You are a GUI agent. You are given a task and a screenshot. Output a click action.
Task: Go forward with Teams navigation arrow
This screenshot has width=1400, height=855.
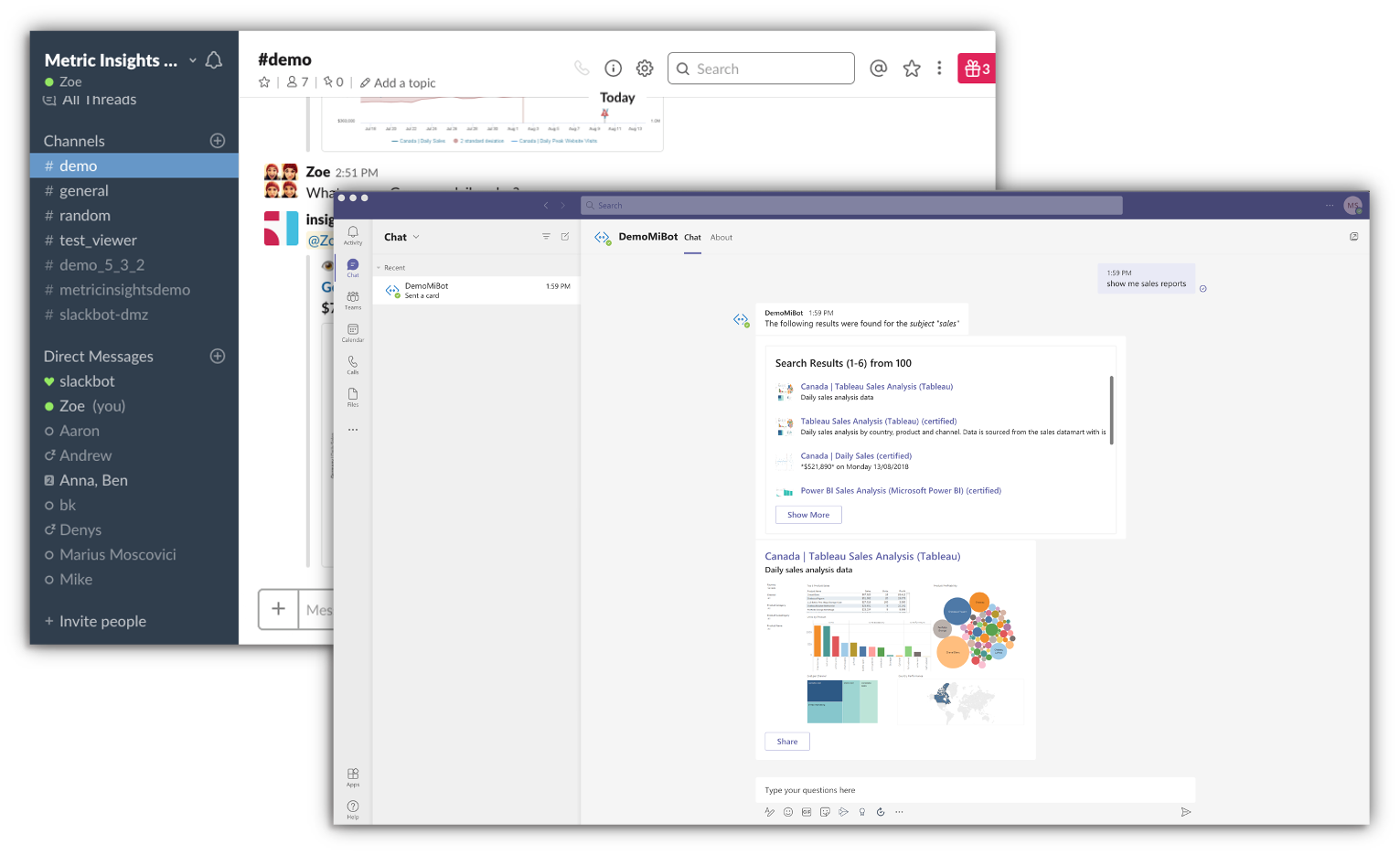click(563, 206)
